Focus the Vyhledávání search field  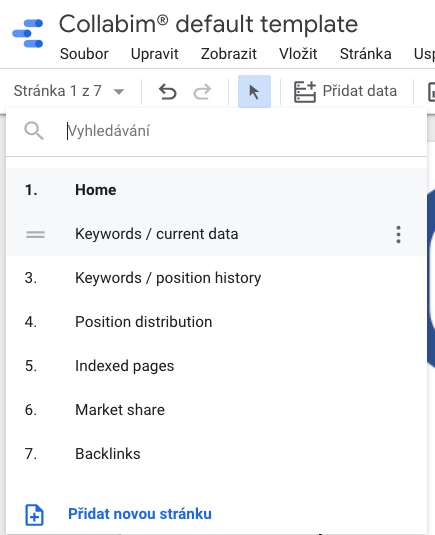[239, 131]
